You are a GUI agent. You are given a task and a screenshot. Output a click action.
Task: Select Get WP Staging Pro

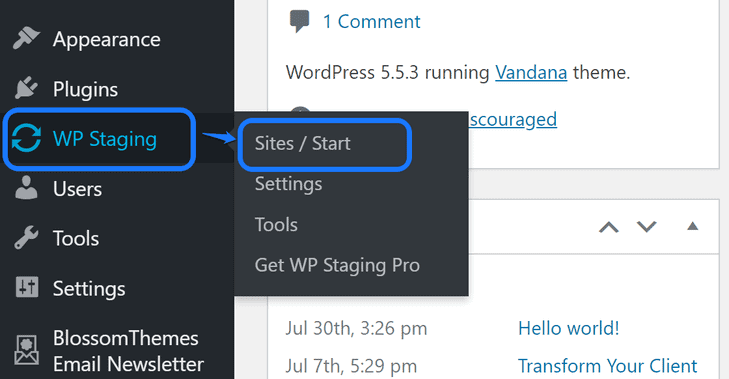[337, 265]
